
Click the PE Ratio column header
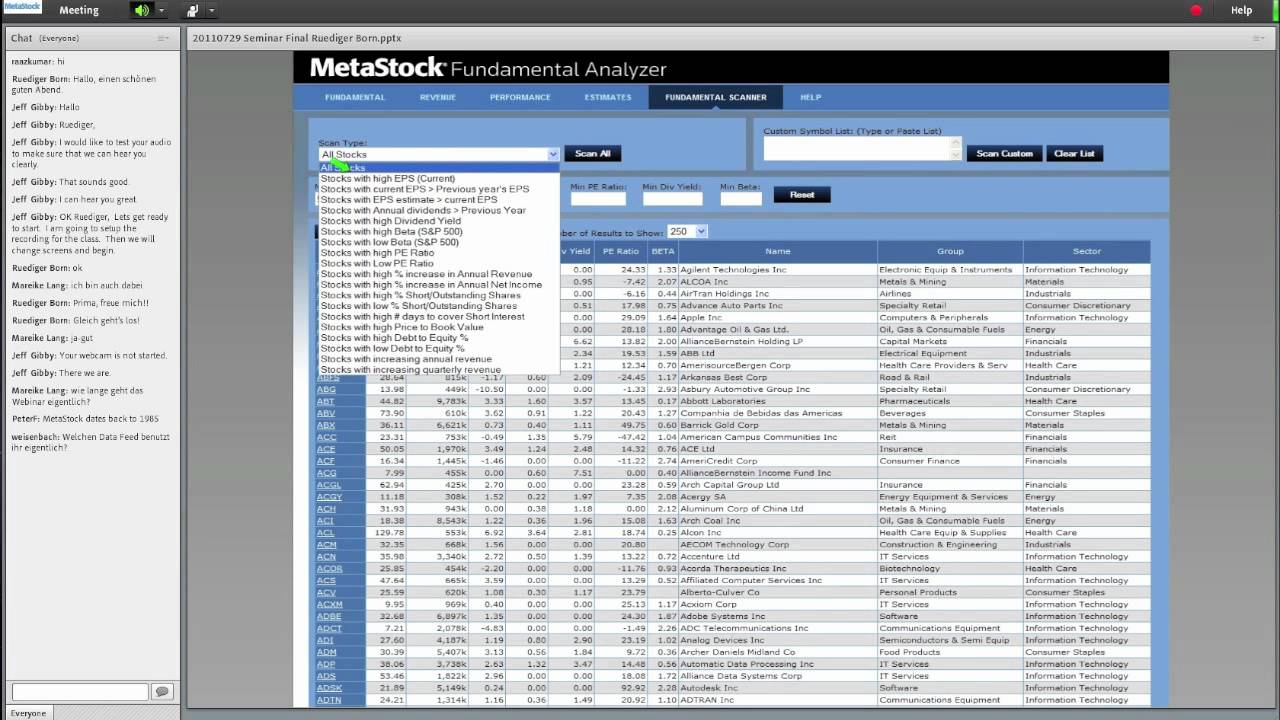[x=621, y=251]
